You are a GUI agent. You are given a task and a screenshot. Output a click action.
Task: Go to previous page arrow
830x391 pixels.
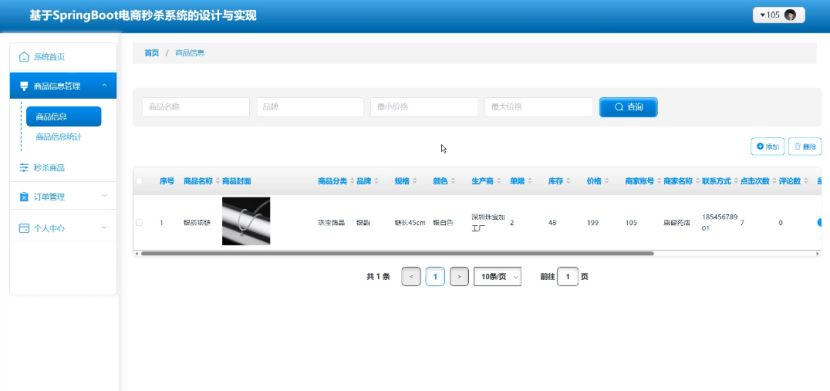411,276
